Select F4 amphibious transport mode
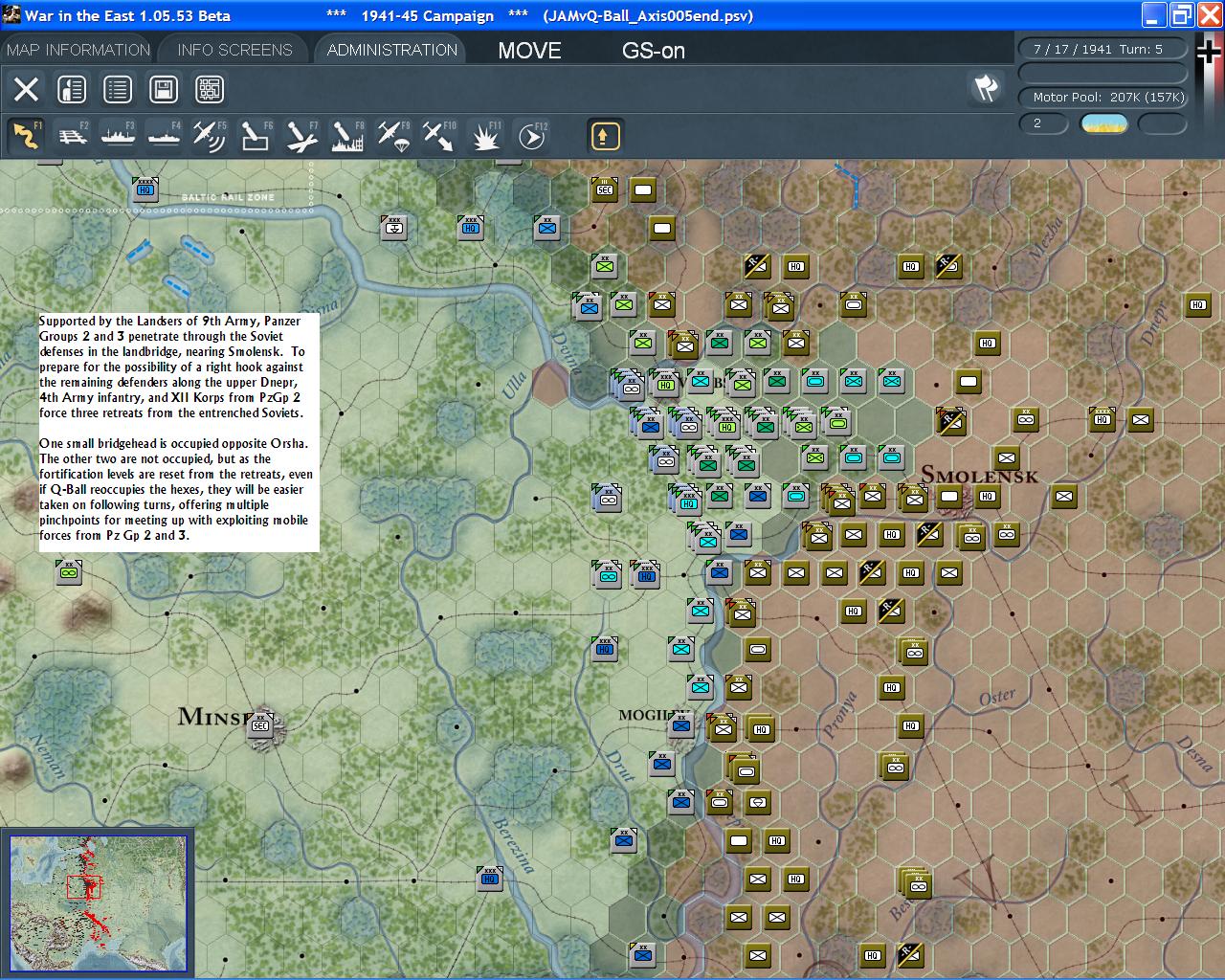The height and width of the screenshot is (980, 1225). pyautogui.click(x=164, y=136)
